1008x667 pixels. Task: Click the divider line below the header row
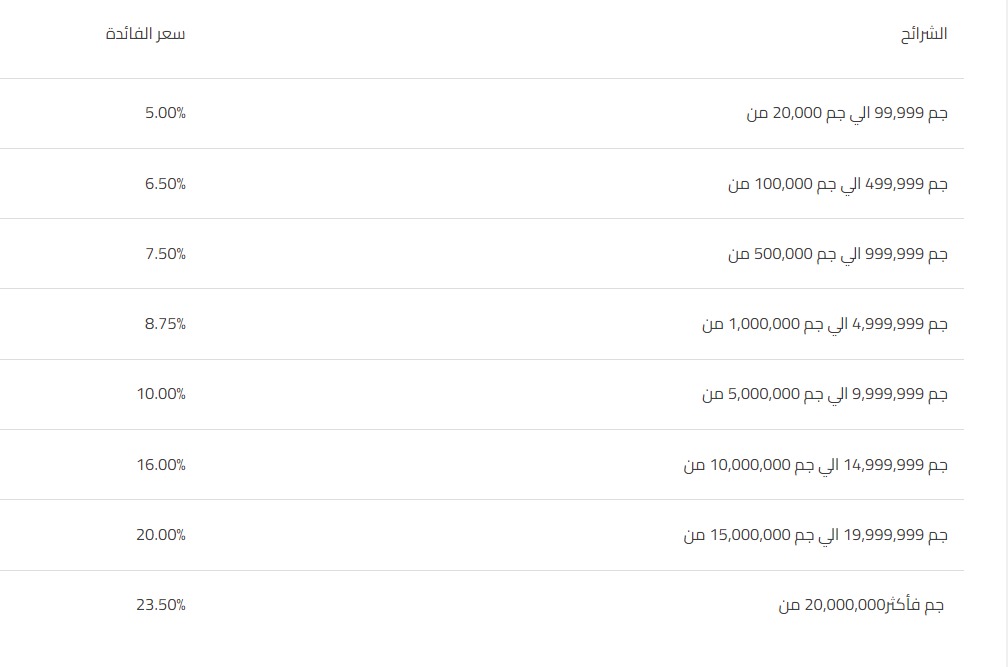(x=482, y=78)
